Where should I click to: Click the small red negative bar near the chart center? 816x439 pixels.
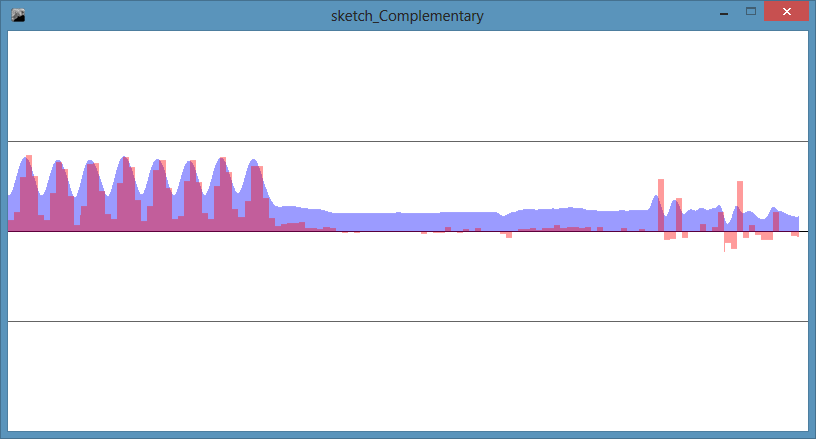(x=508, y=235)
